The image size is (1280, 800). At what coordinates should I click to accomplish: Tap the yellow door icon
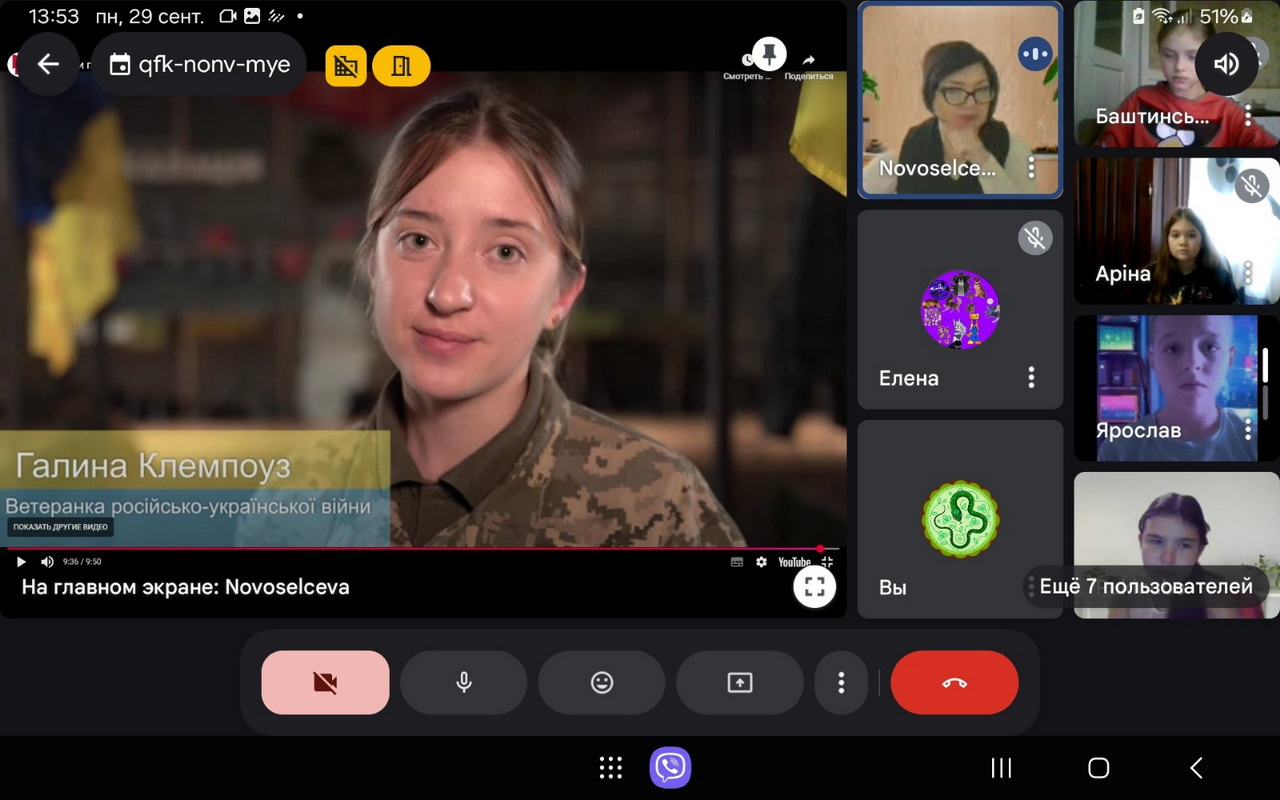401,66
